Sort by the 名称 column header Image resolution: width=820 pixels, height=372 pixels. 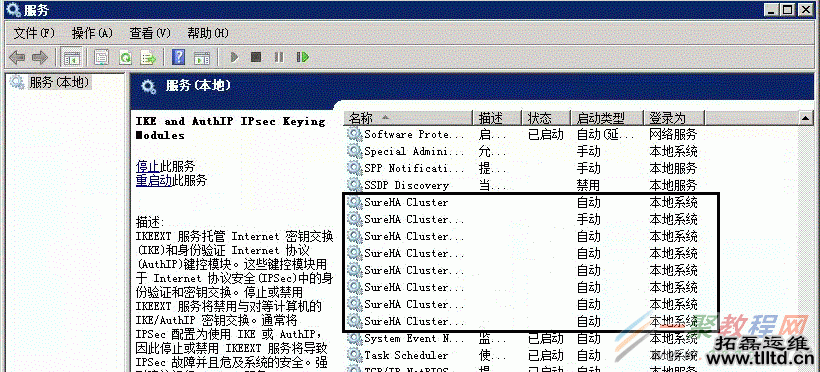pyautogui.click(x=408, y=118)
